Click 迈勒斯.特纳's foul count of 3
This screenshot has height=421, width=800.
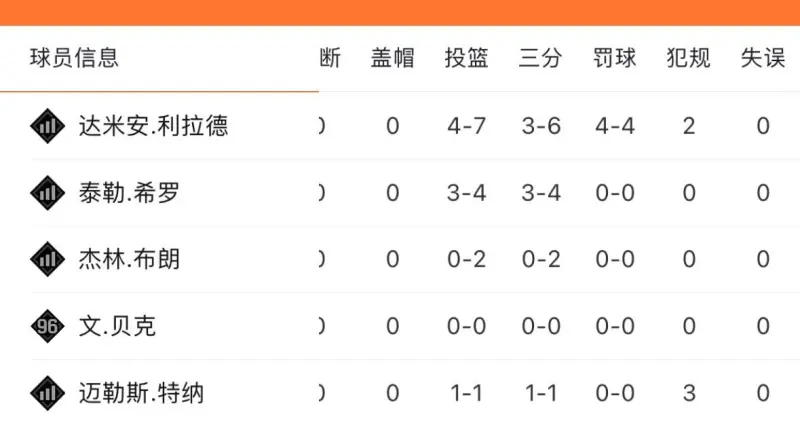[689, 393]
